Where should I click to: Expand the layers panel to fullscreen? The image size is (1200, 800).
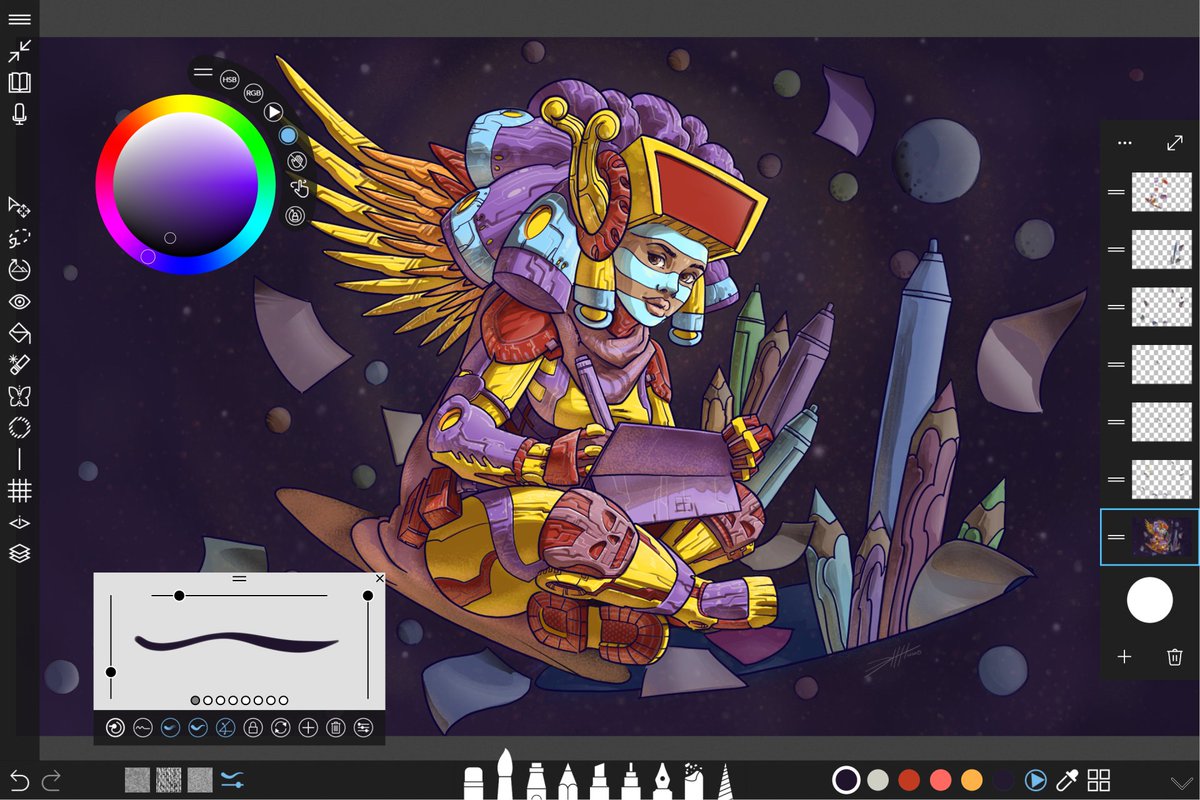coord(1174,142)
